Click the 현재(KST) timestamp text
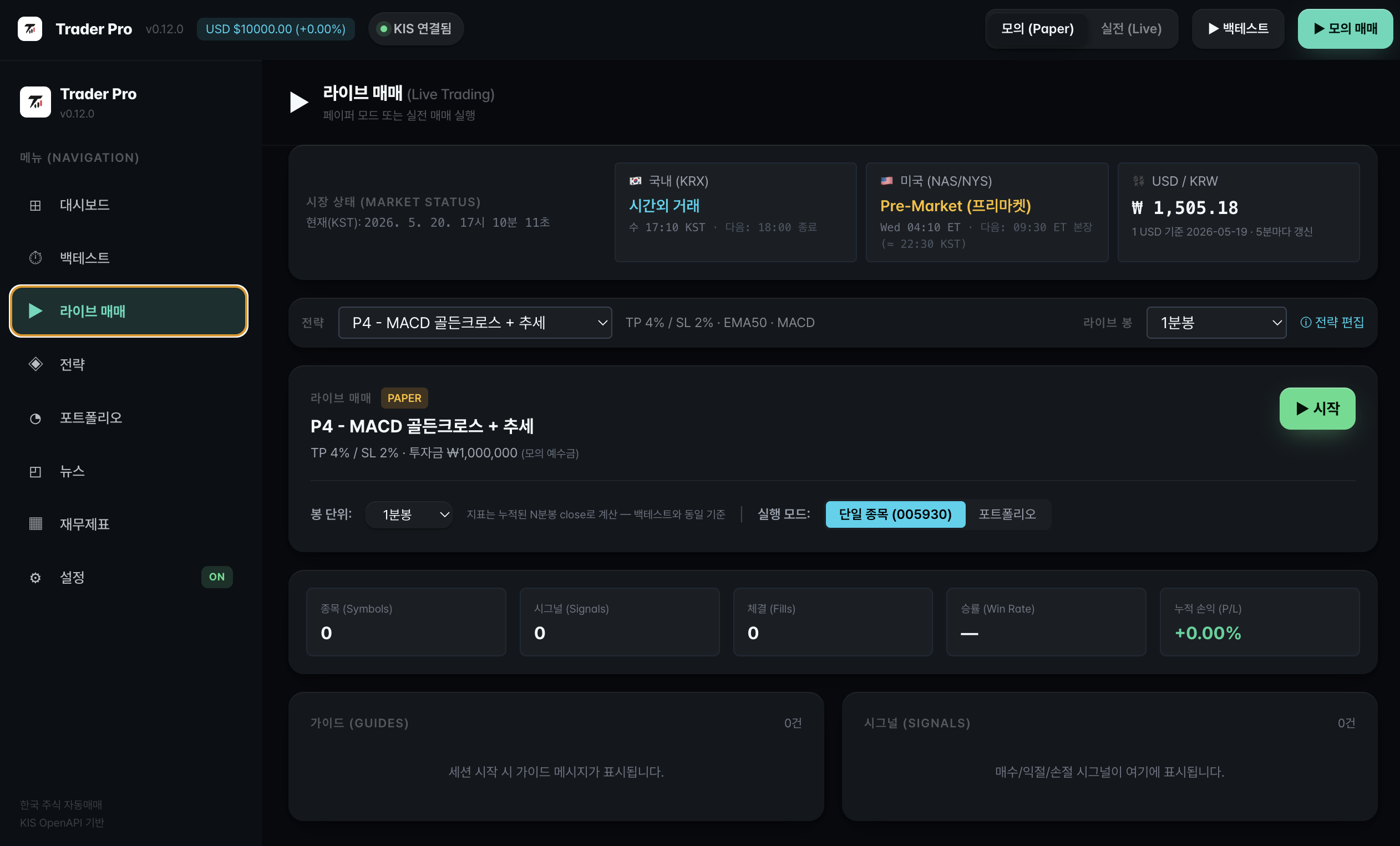 pyautogui.click(x=428, y=222)
